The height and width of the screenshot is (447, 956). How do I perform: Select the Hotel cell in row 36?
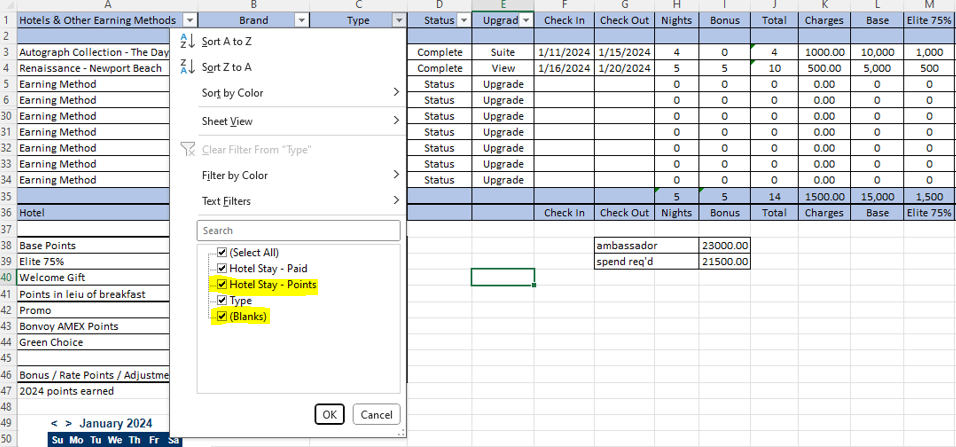94,213
